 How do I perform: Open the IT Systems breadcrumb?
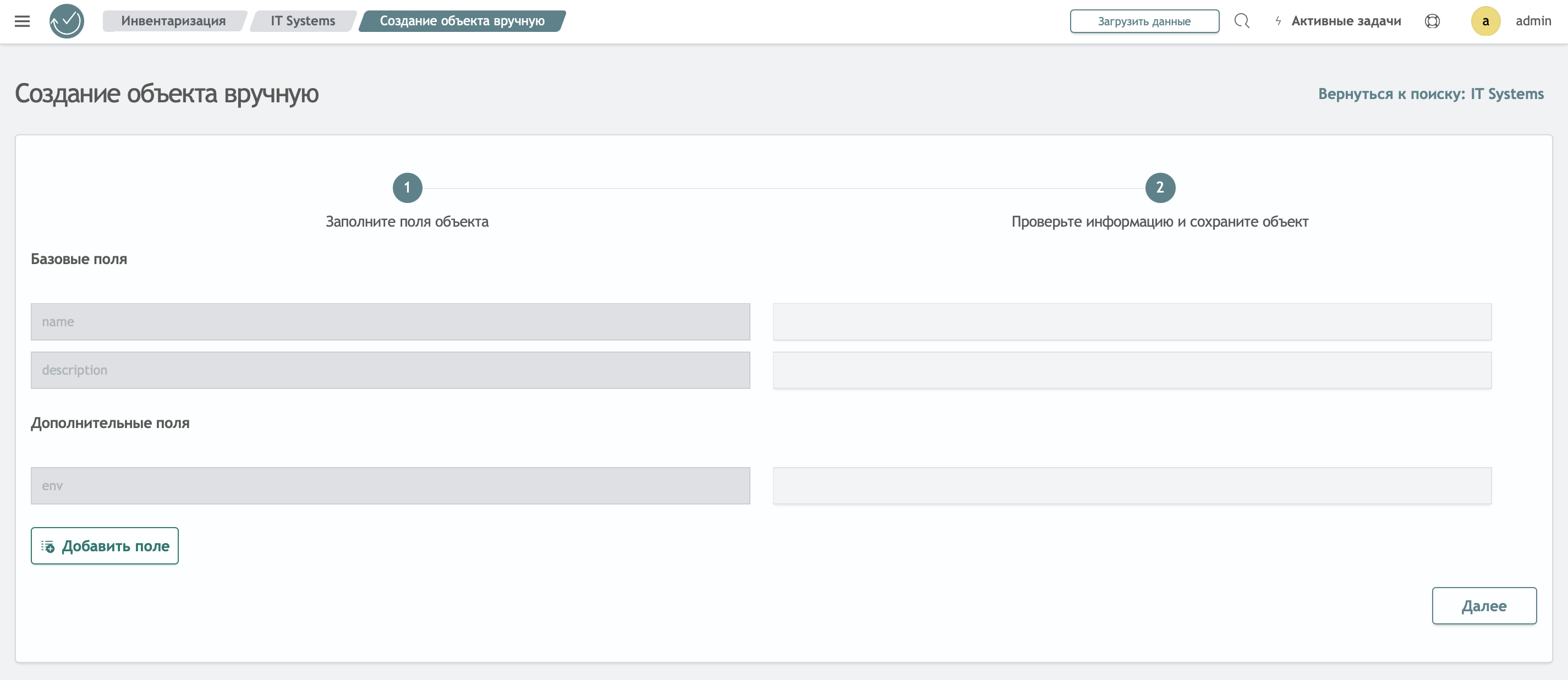click(303, 21)
